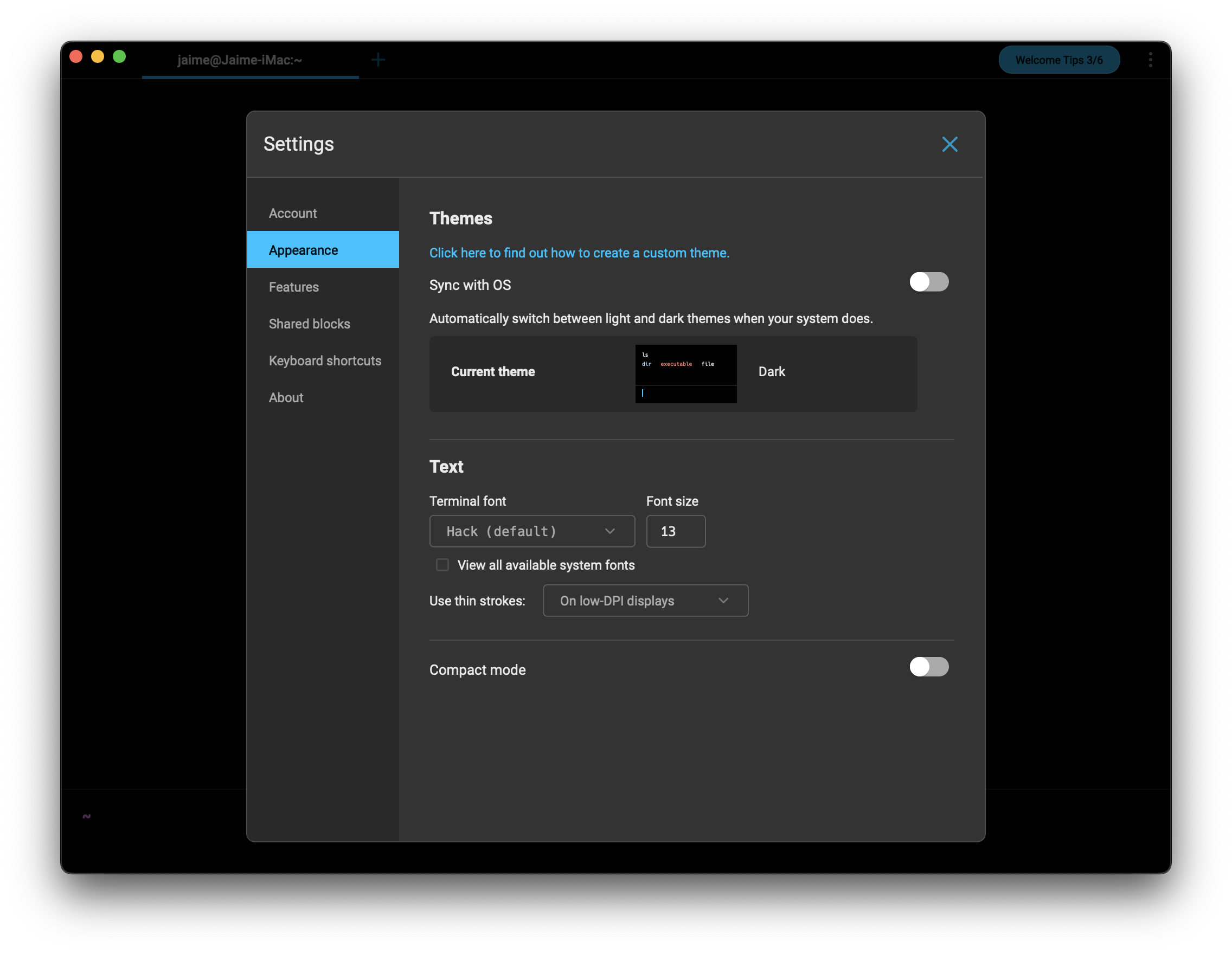Enable Compact mode toggle
Image resolution: width=1232 pixels, height=954 pixels.
928,667
